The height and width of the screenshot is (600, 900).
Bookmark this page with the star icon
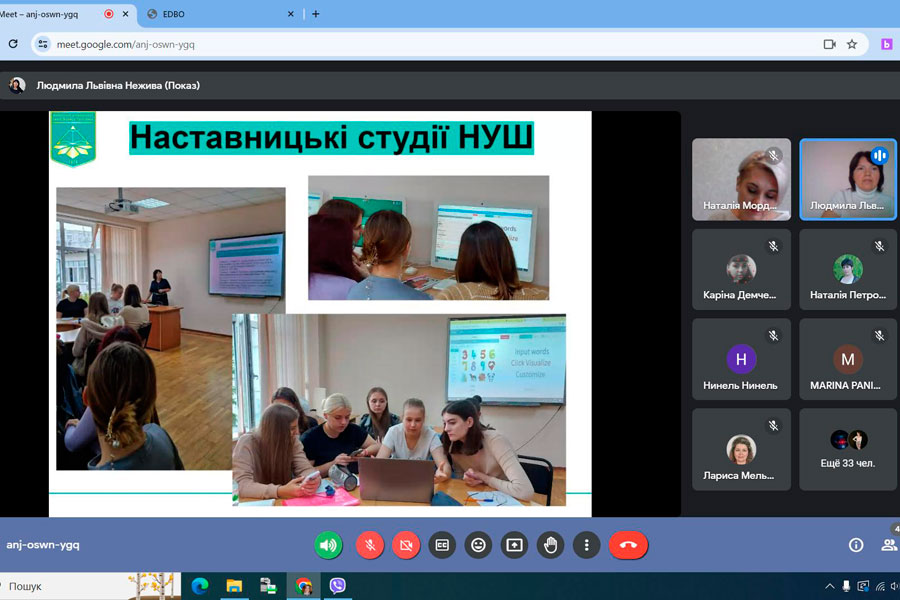pyautogui.click(x=852, y=44)
